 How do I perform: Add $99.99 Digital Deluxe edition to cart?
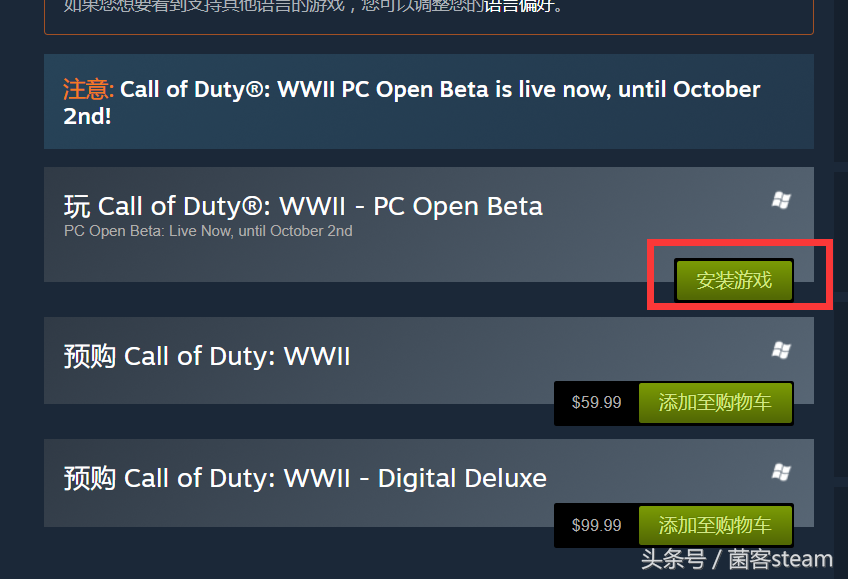coord(715,525)
